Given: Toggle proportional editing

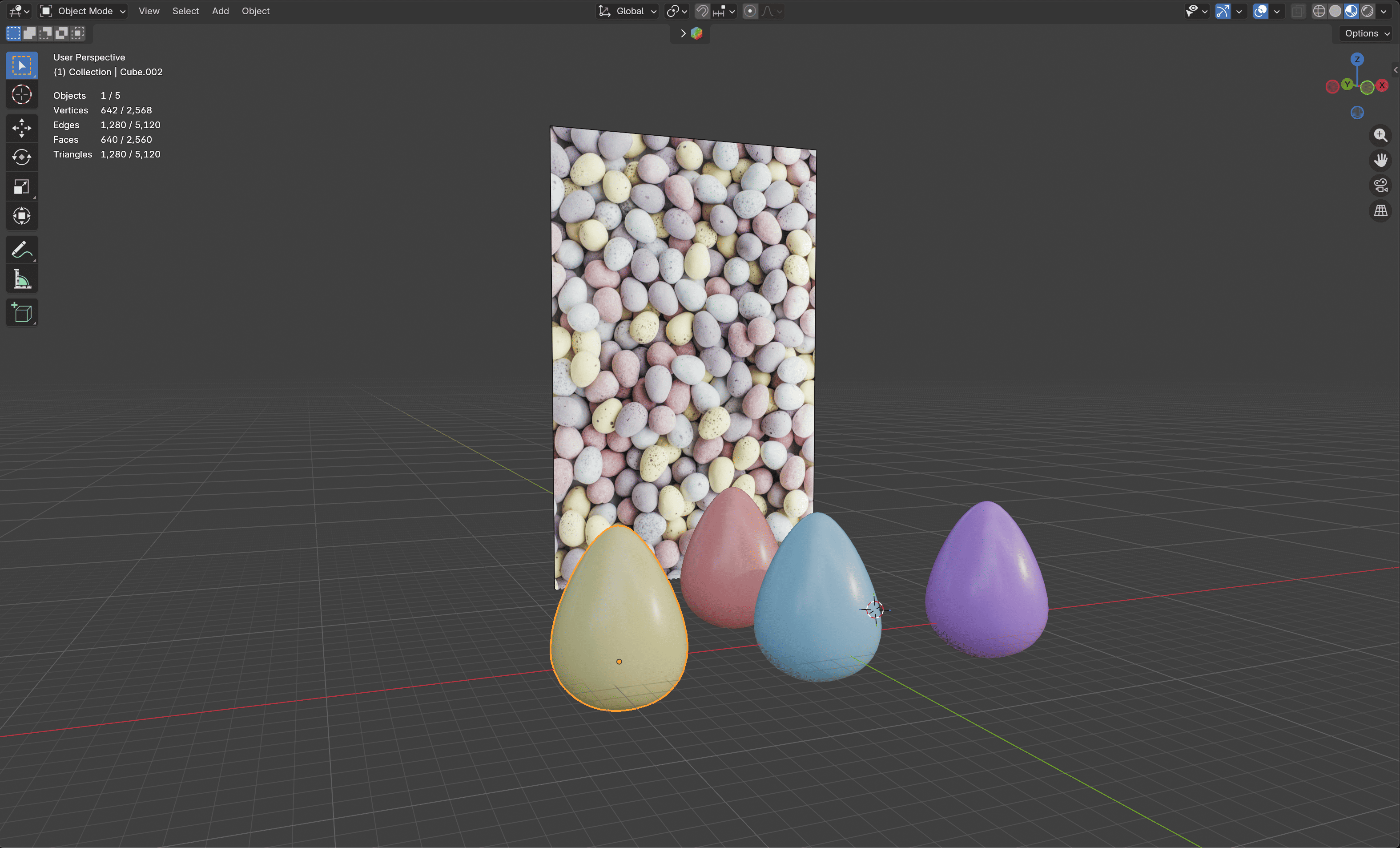Looking at the screenshot, I should pyautogui.click(x=750, y=11).
